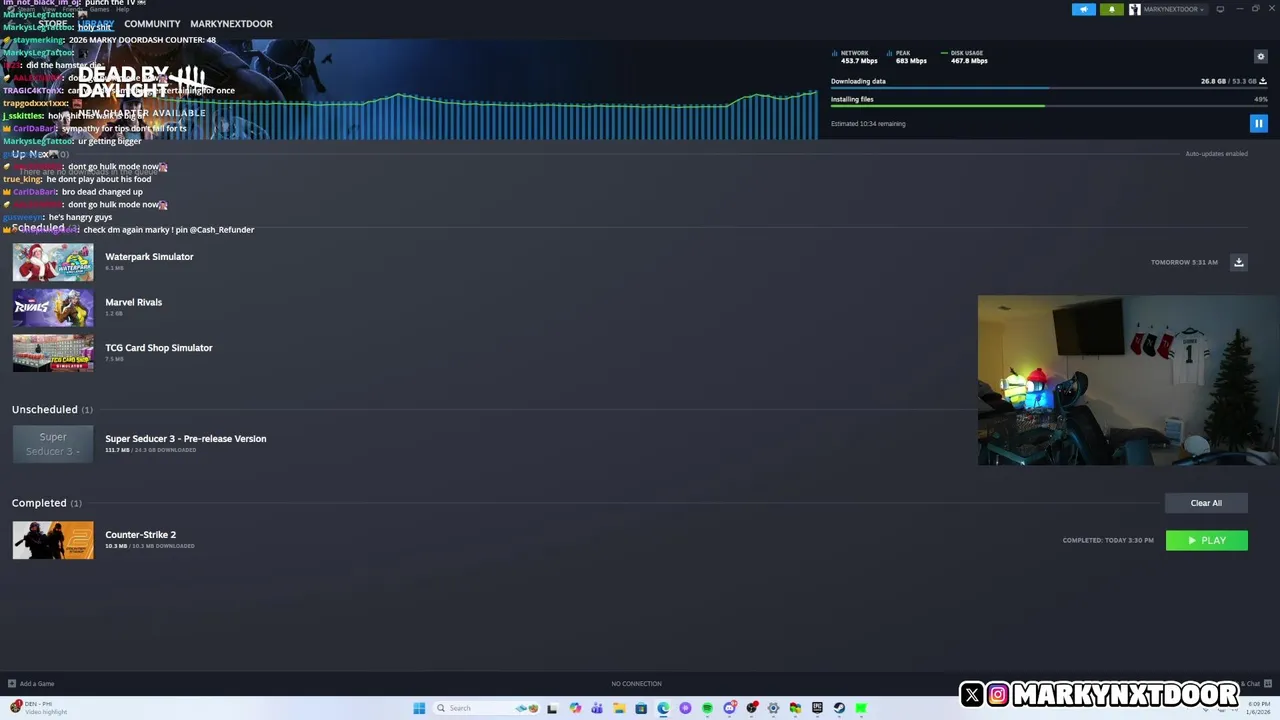The image size is (1280, 720).
Task: Open the Games menu
Action: click(x=100, y=9)
